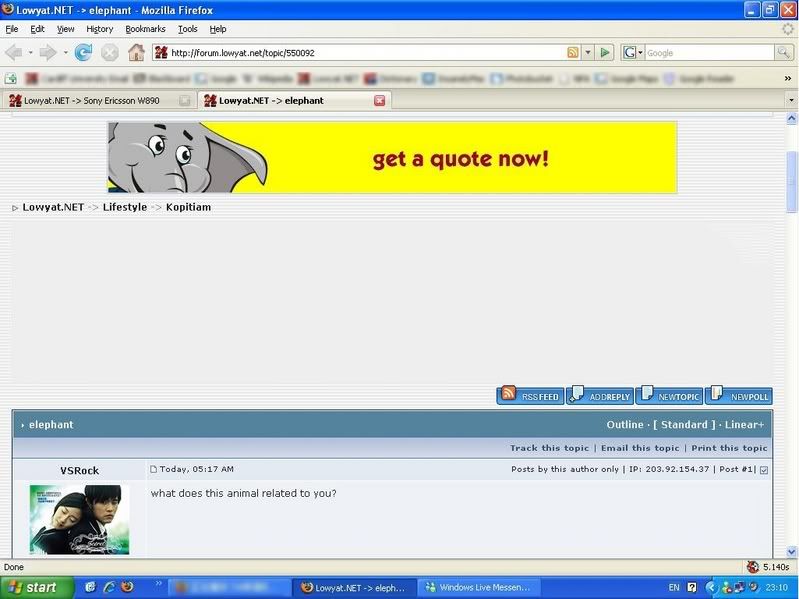Screen dimensions: 799x599
Task: Click the RSS feed icon in address bar
Action: (x=573, y=52)
